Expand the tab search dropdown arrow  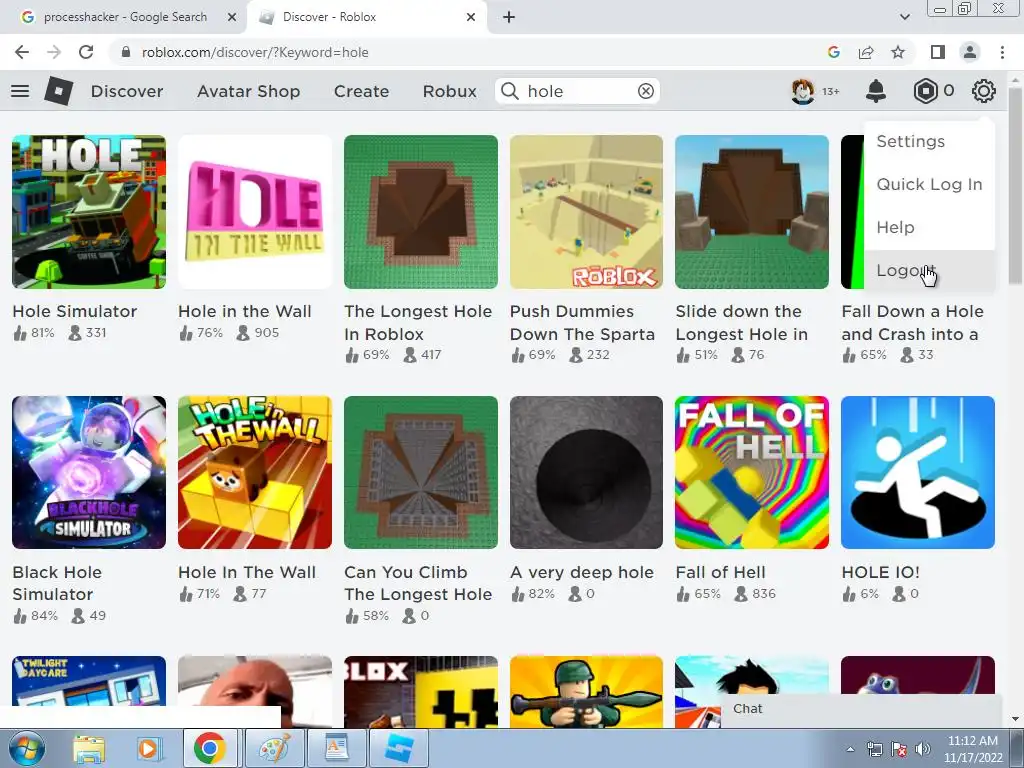coord(904,17)
